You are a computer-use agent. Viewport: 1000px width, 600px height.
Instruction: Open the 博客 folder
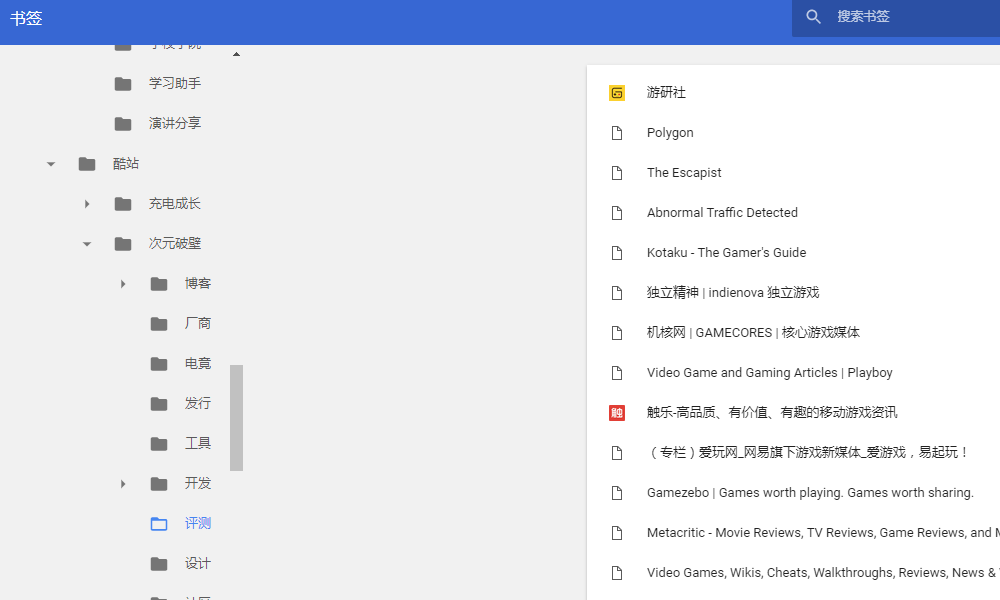[x=198, y=283]
